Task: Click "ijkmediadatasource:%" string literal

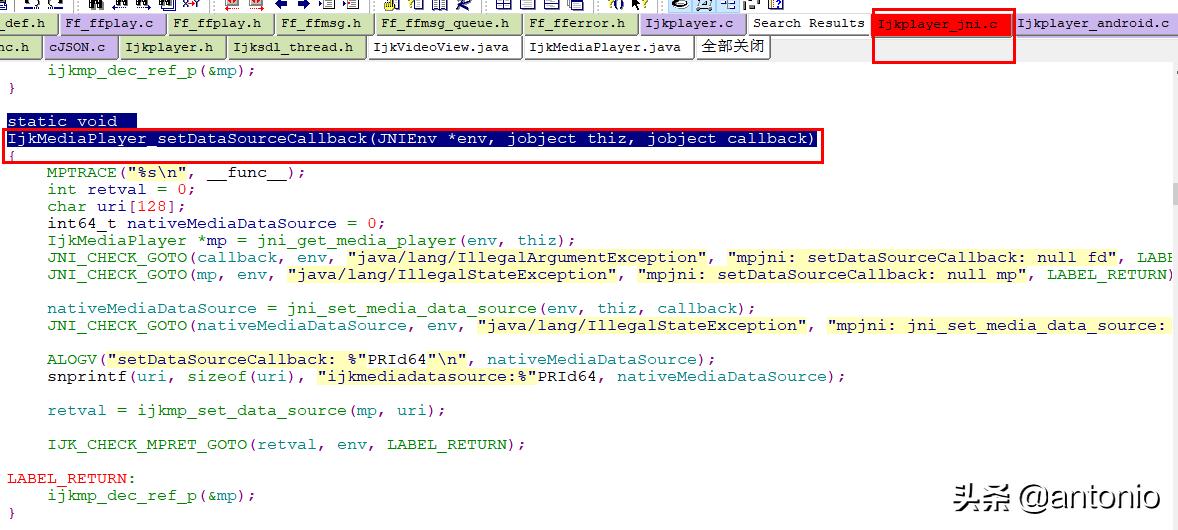Action: click(x=425, y=377)
